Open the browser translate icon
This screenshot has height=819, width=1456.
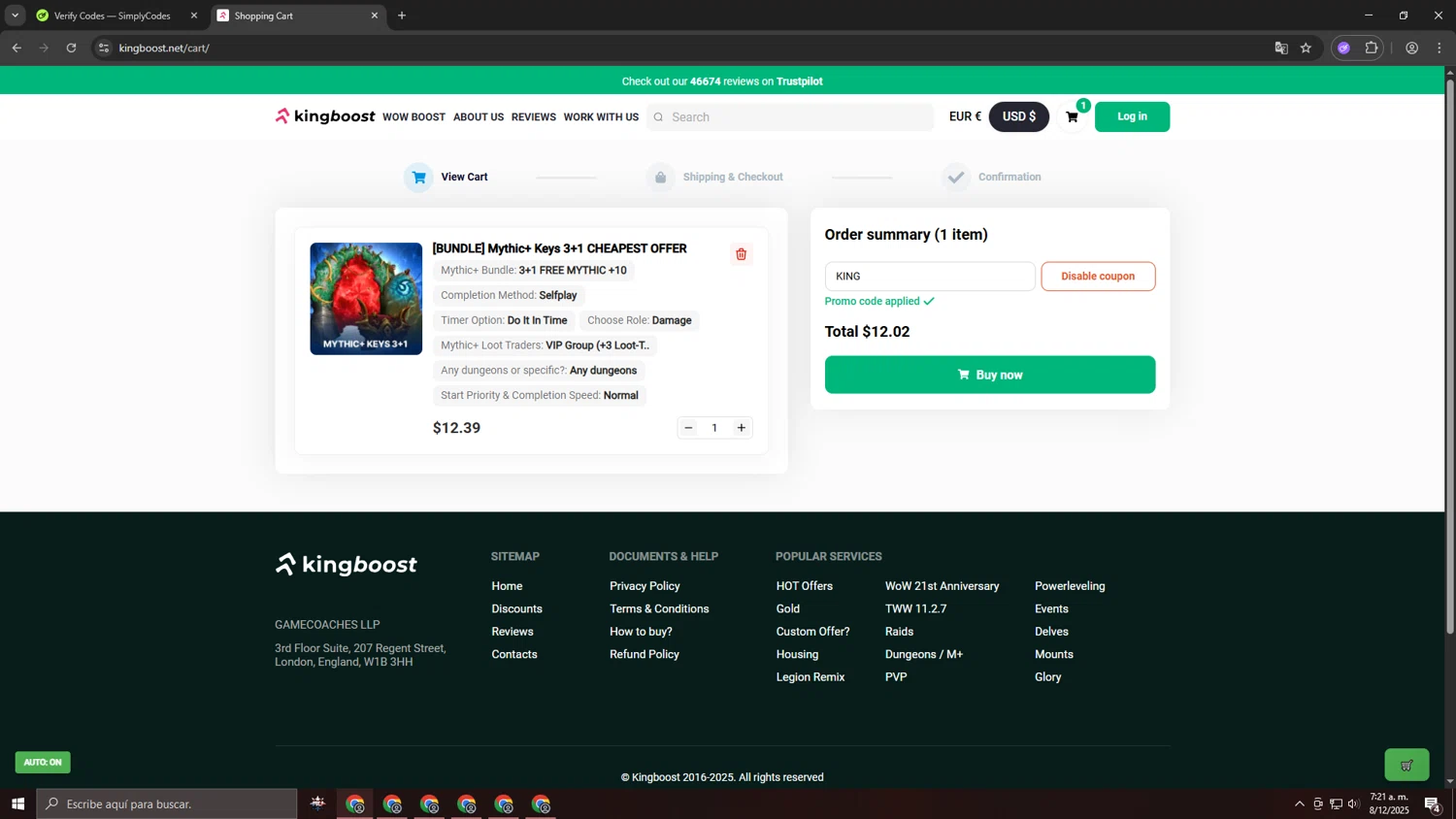coord(1281,48)
